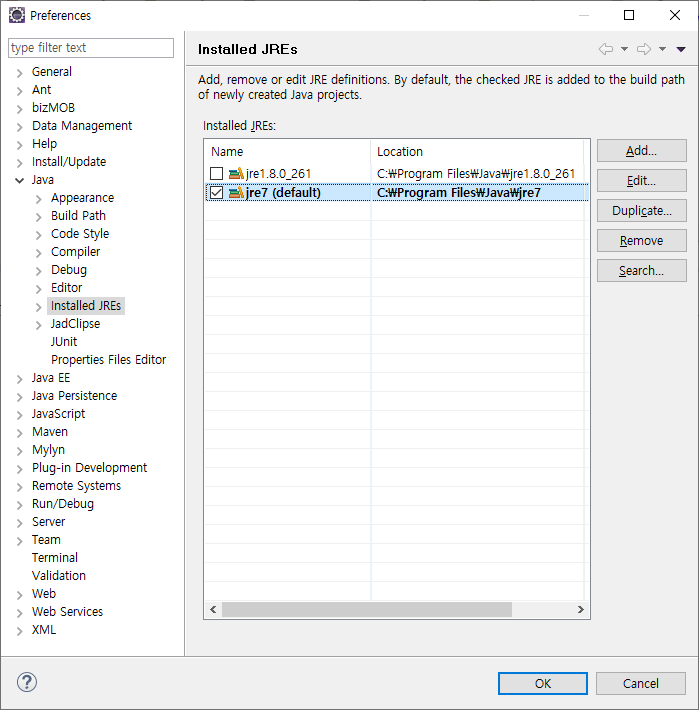Open the back history dropdown arrow
The height and width of the screenshot is (710, 699).
click(624, 49)
